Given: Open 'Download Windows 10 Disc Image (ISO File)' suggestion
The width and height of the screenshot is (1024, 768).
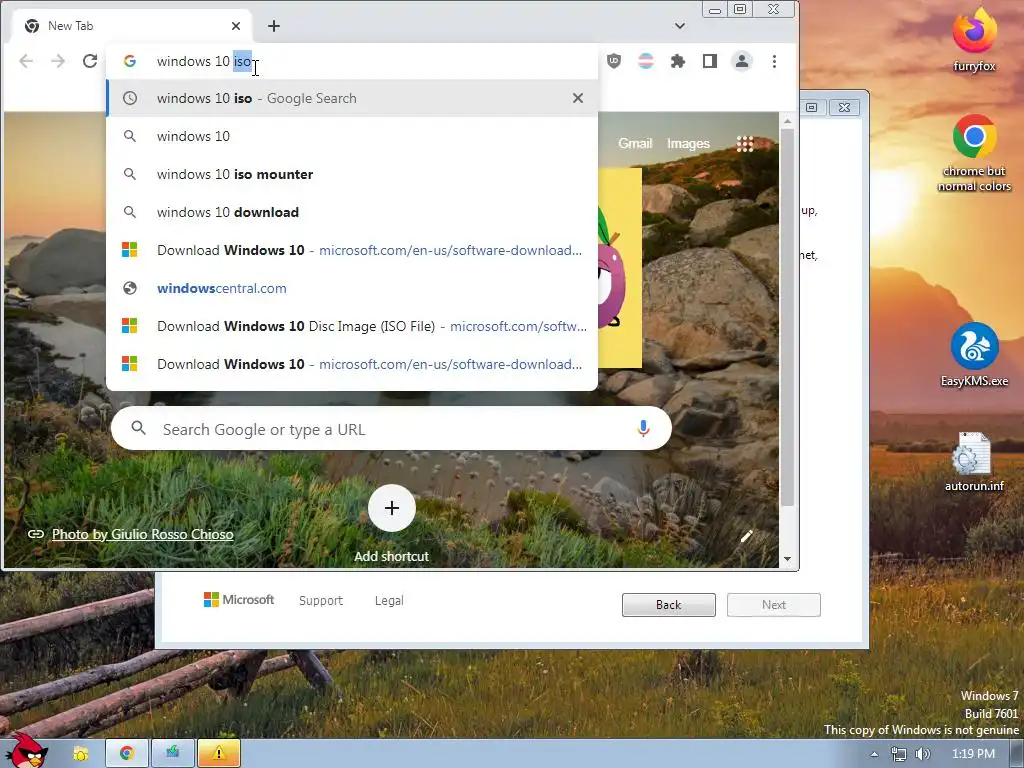Looking at the screenshot, I should 352,326.
